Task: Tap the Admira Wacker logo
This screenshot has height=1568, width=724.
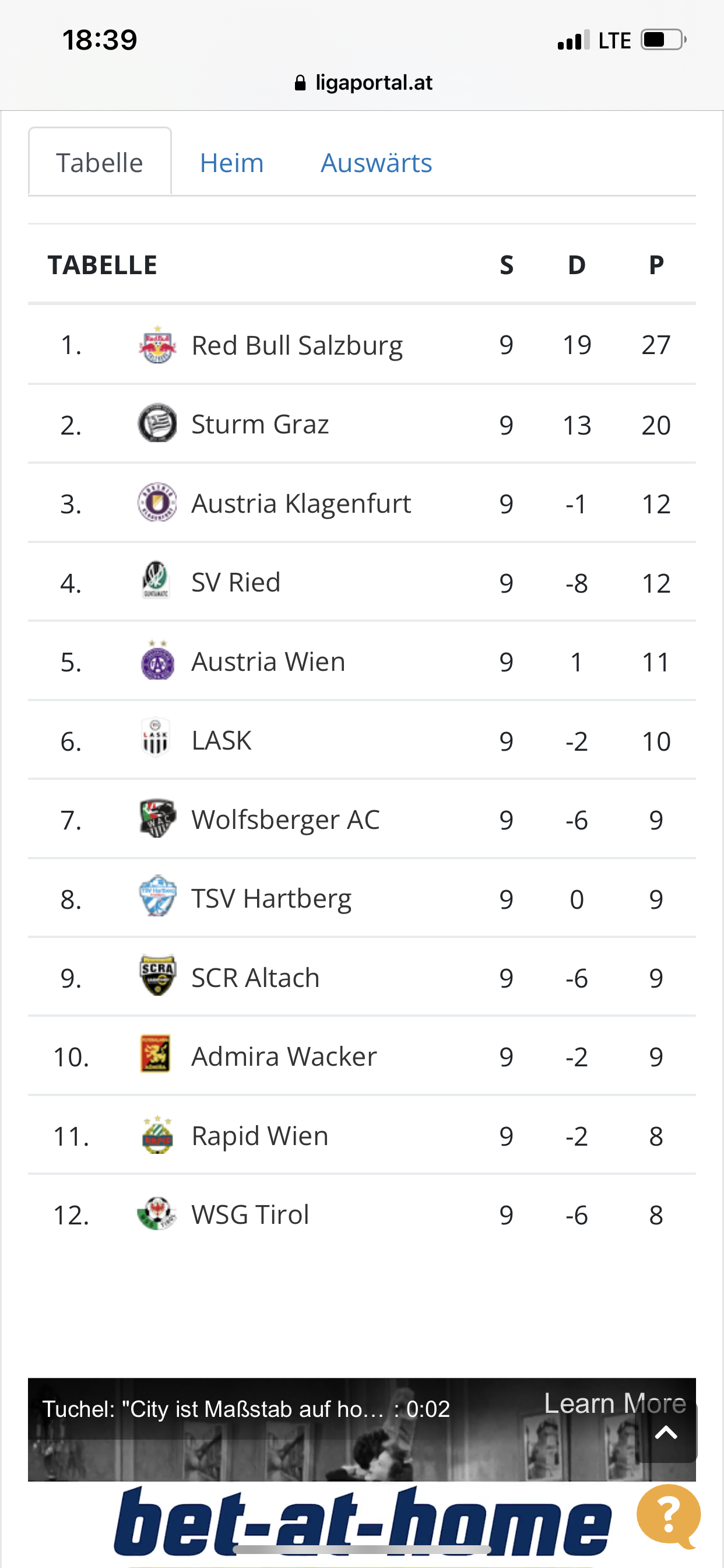Action: [x=155, y=1054]
